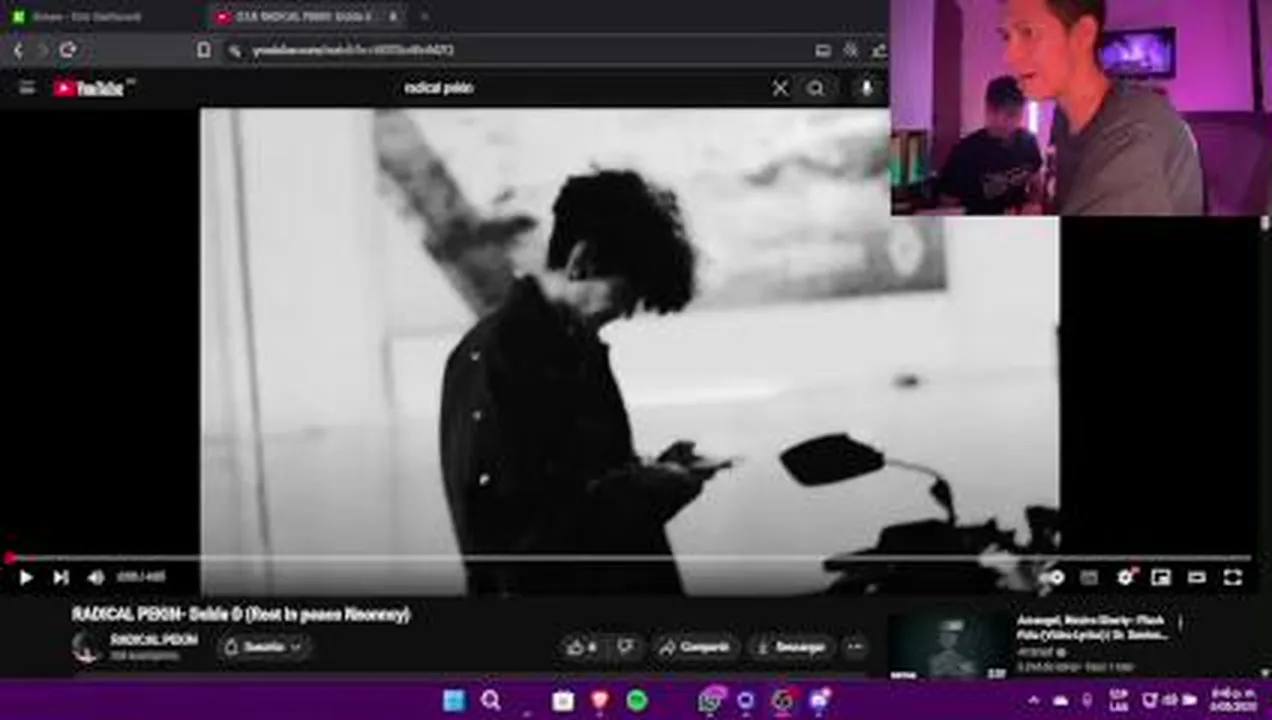
Task: Open taskbar clock and date
Action: click(x=1233, y=700)
